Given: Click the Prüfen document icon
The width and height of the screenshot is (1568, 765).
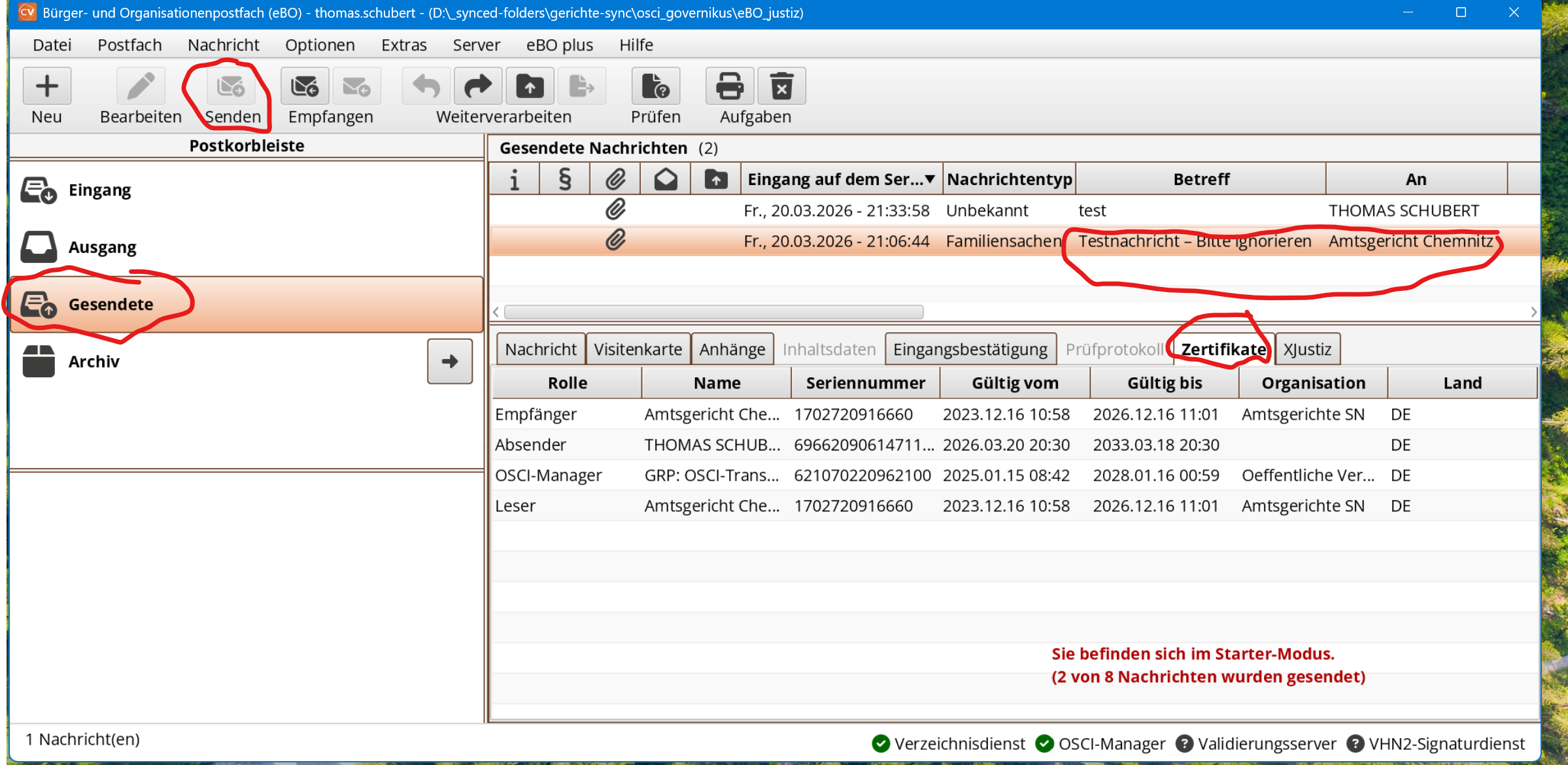Looking at the screenshot, I should coord(655,86).
